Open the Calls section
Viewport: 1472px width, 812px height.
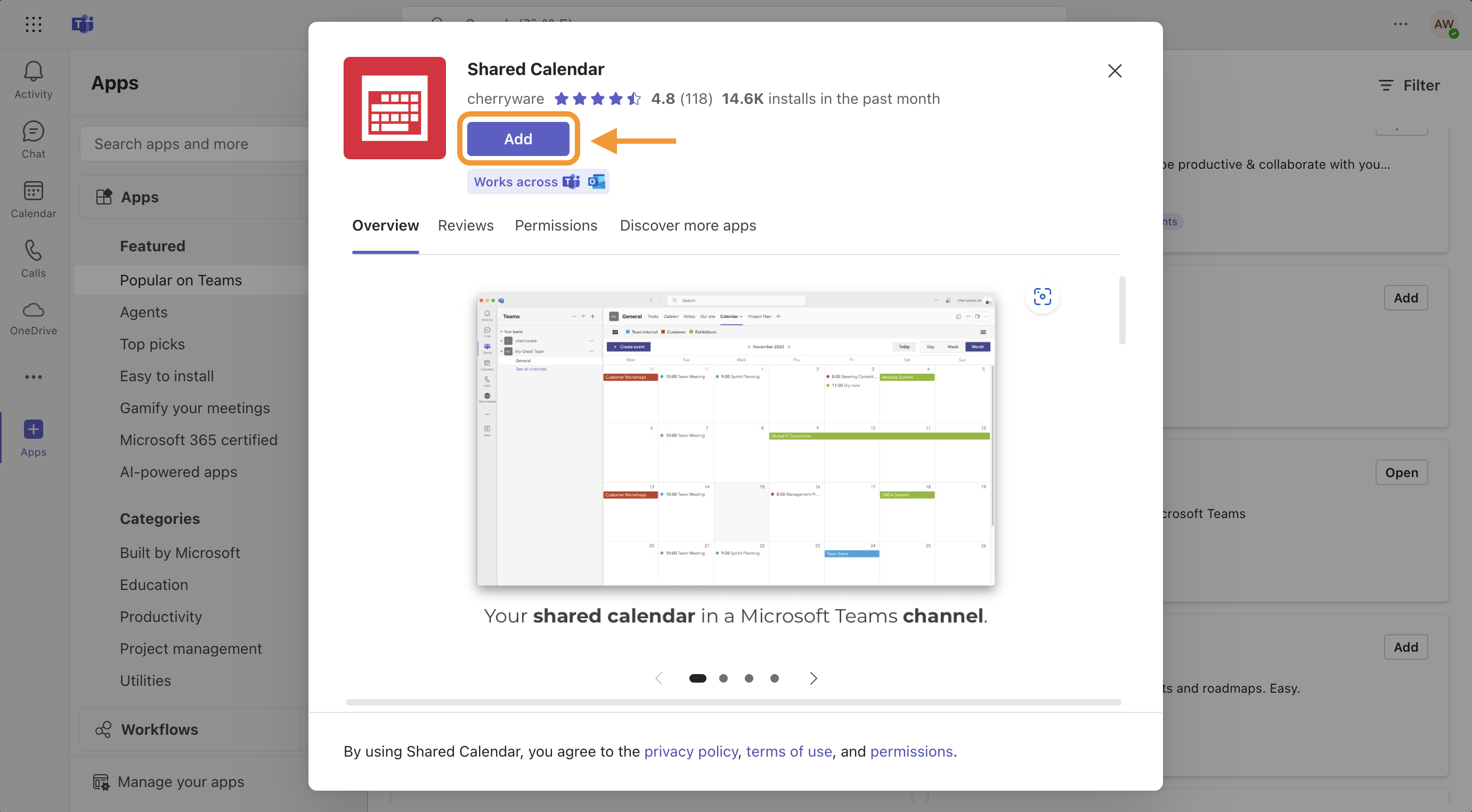click(x=32, y=259)
